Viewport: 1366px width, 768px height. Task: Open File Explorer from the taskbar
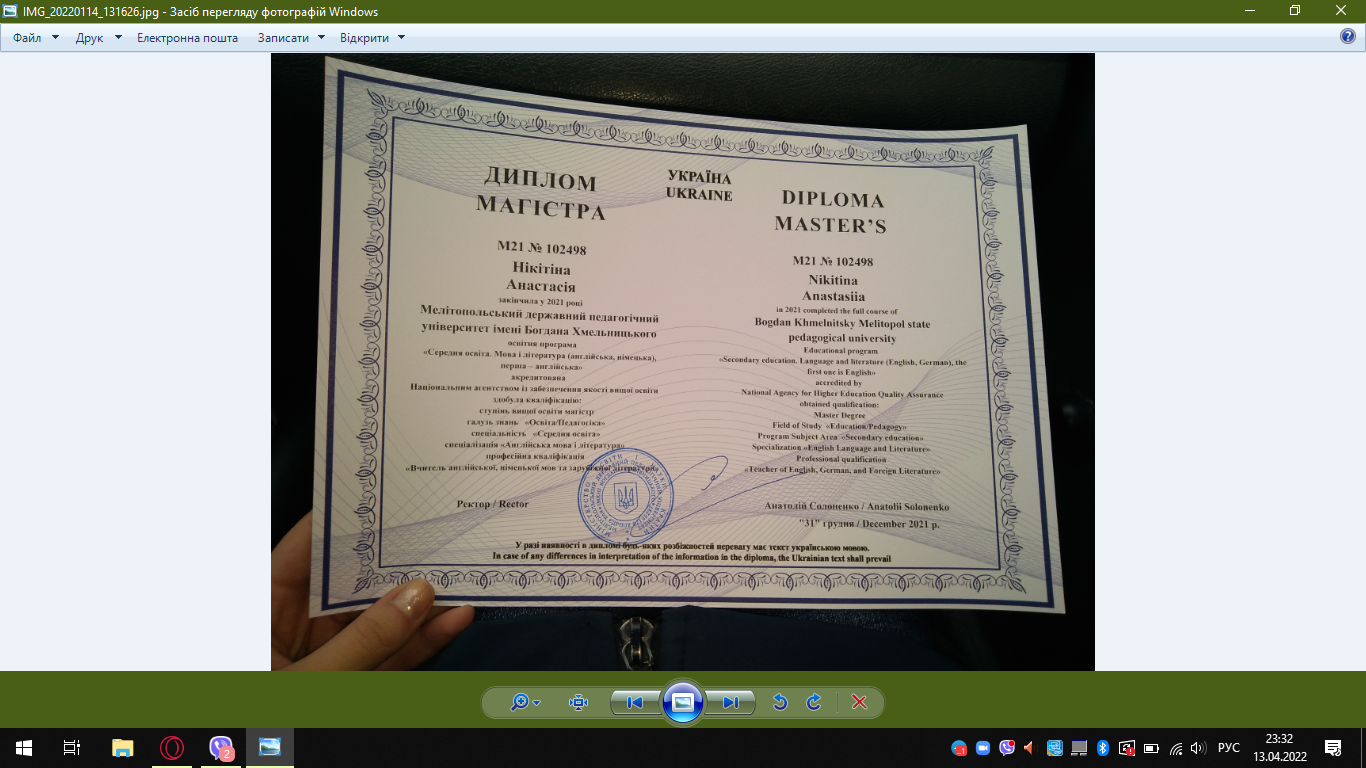(123, 748)
